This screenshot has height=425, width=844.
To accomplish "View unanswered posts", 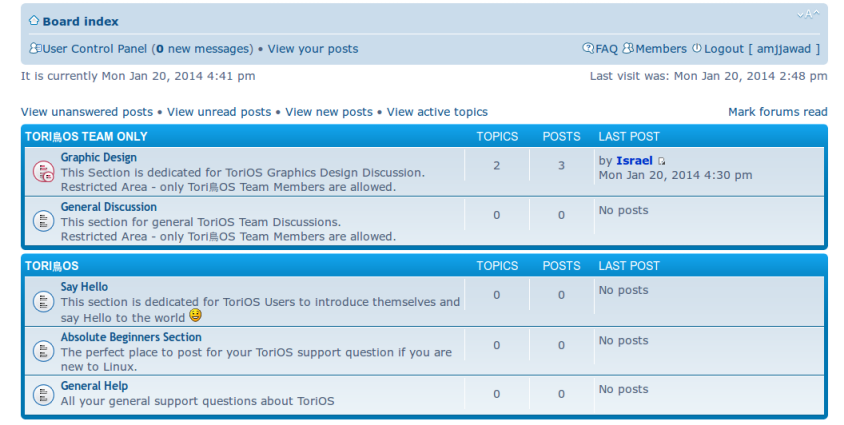I will 87,112.
